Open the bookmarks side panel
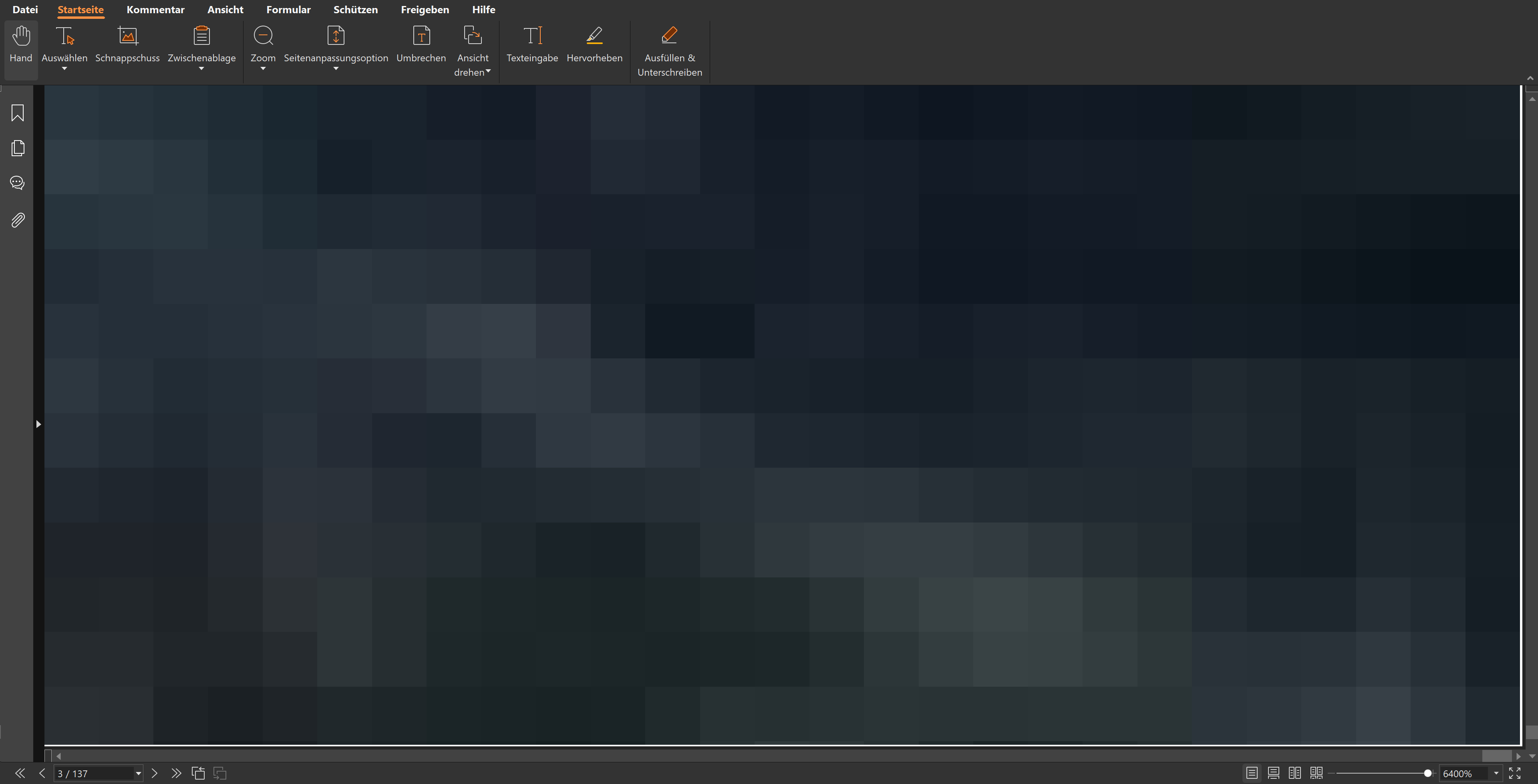The height and width of the screenshot is (784, 1538). click(x=18, y=113)
